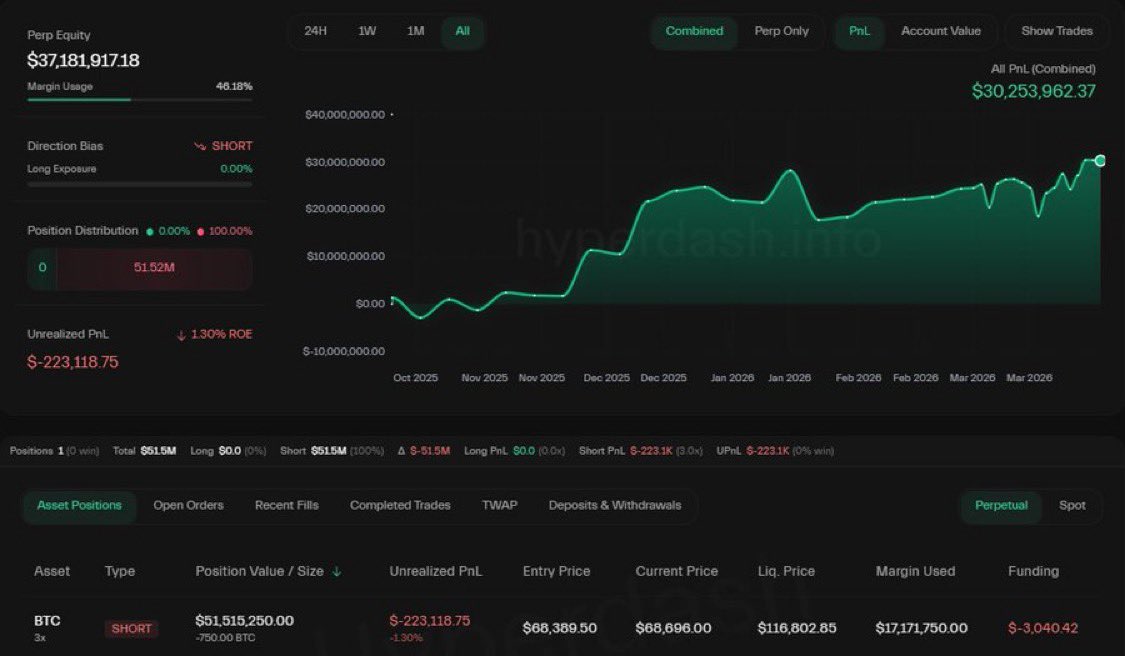Click the $40,000,000.00 y-axis label
1125x656 pixels.
(345, 115)
